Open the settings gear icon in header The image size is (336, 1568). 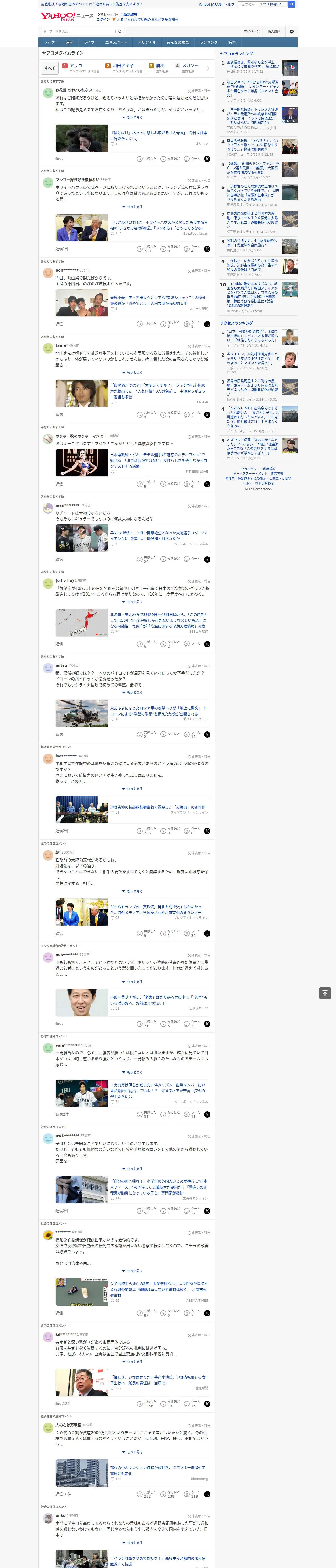pos(292,31)
